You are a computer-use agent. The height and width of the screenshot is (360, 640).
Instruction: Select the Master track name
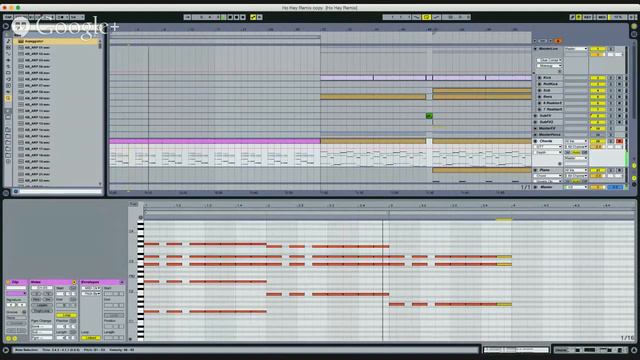pyautogui.click(x=546, y=187)
